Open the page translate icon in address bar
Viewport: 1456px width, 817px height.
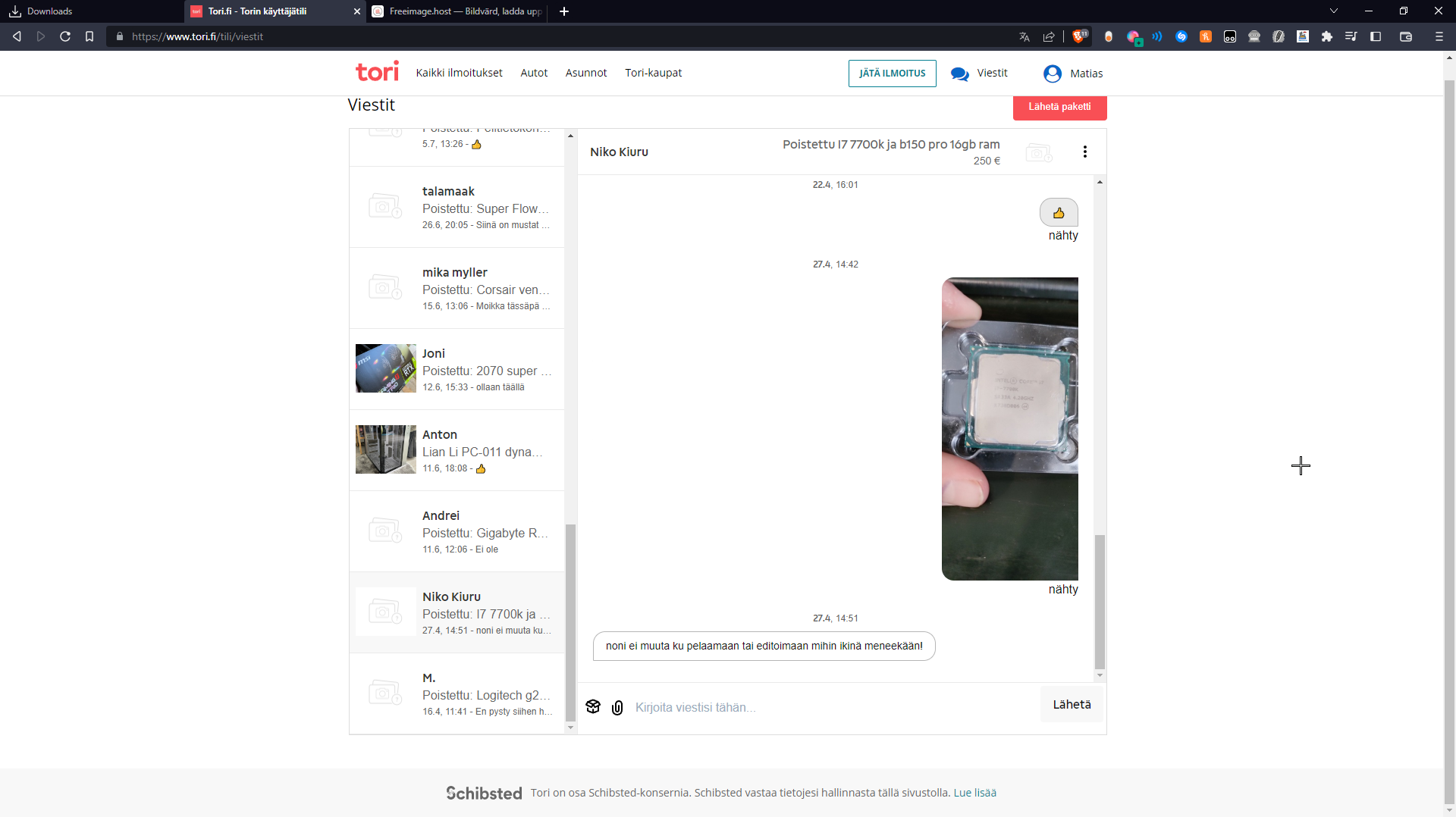coord(1025,36)
